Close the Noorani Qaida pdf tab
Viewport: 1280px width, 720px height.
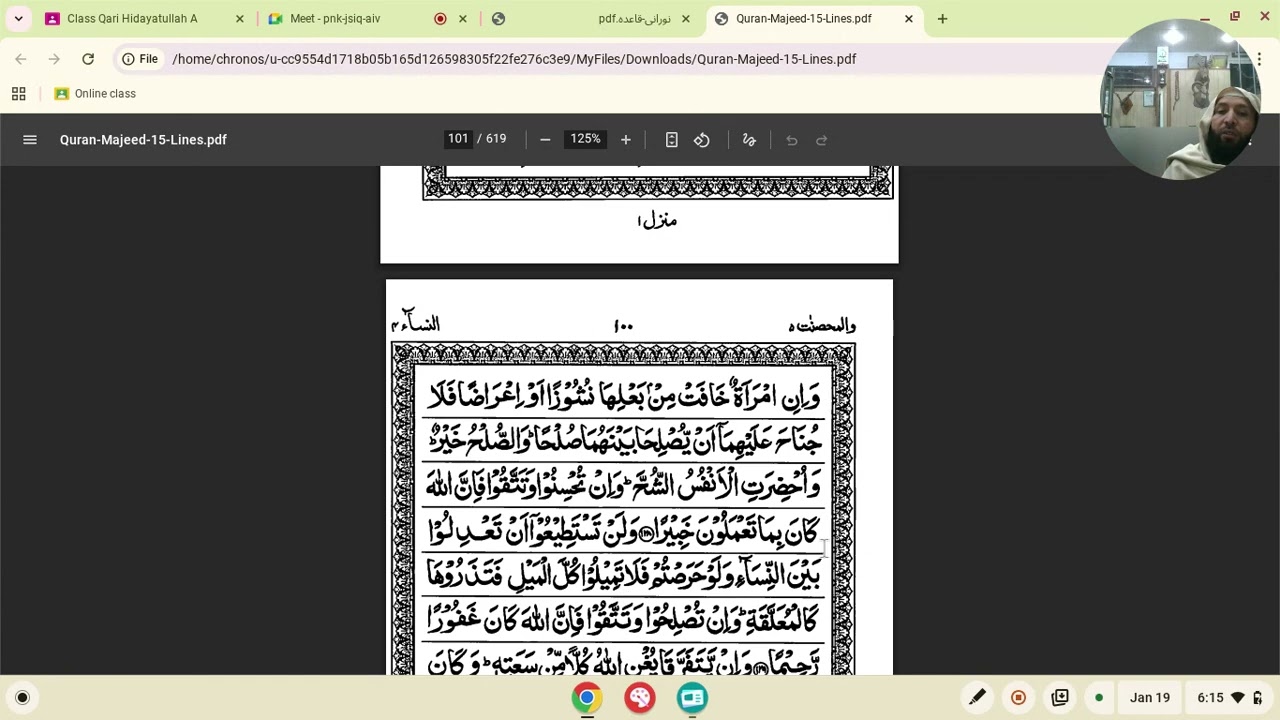(x=686, y=18)
